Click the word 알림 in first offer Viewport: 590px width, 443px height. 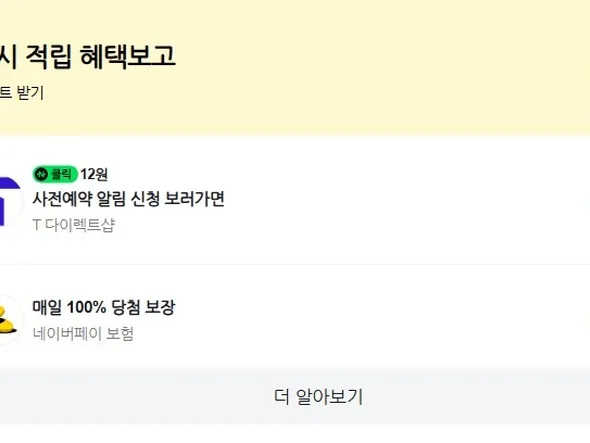click(x=111, y=199)
